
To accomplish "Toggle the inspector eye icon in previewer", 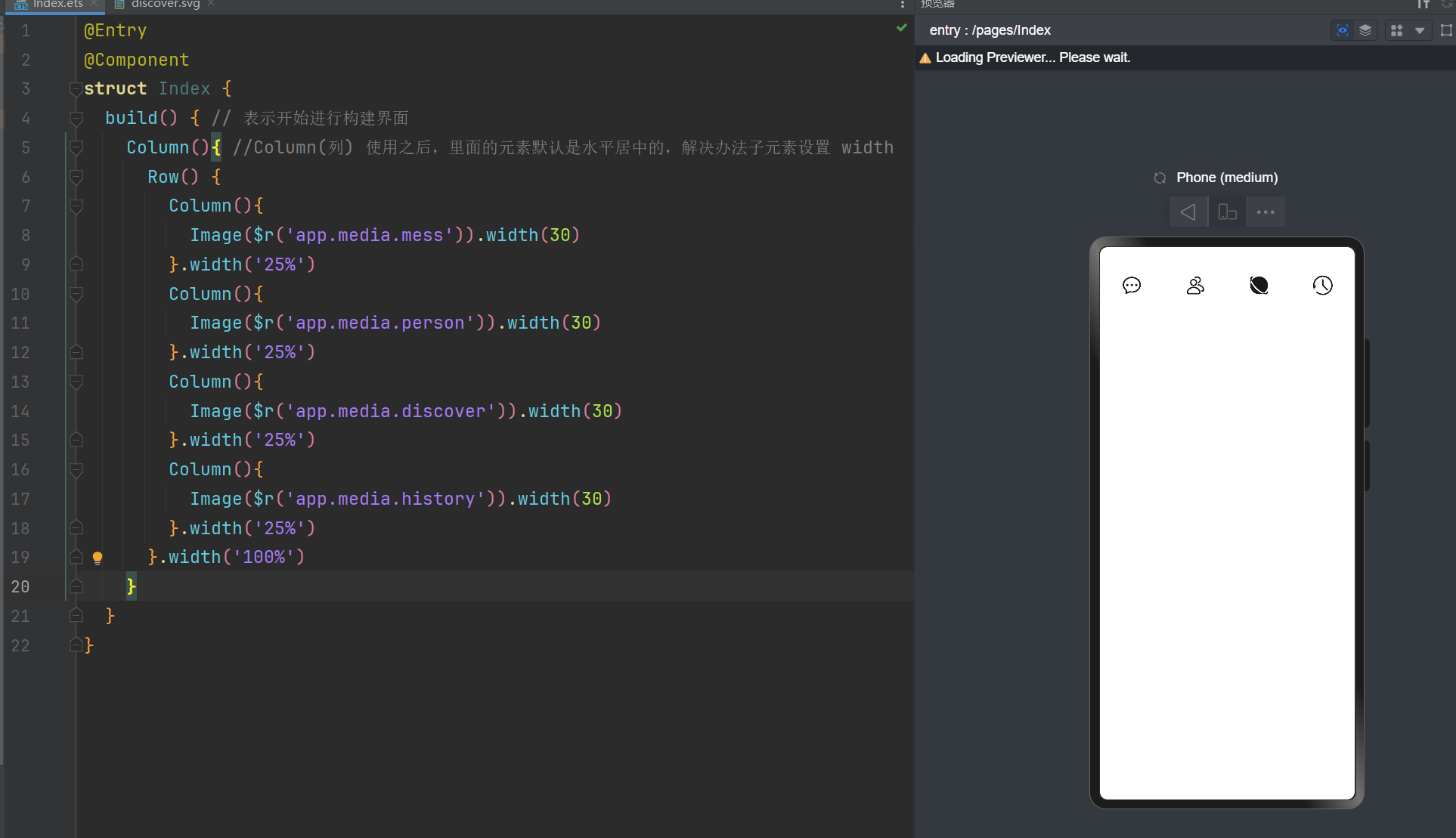I will click(1342, 30).
